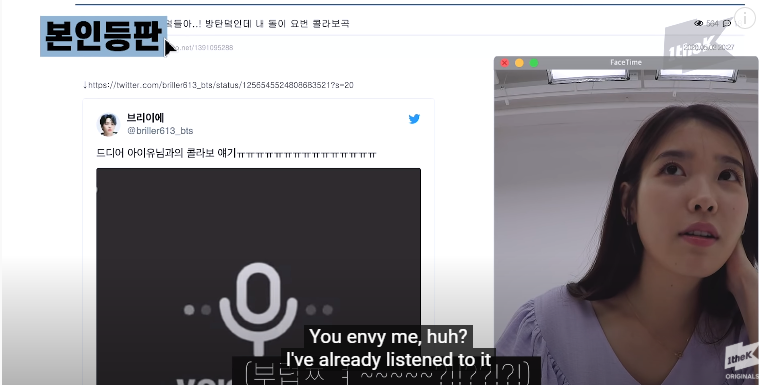Click the Twitter bird logo in tweet
Image resolution: width=759 pixels, height=385 pixels.
[x=414, y=119]
